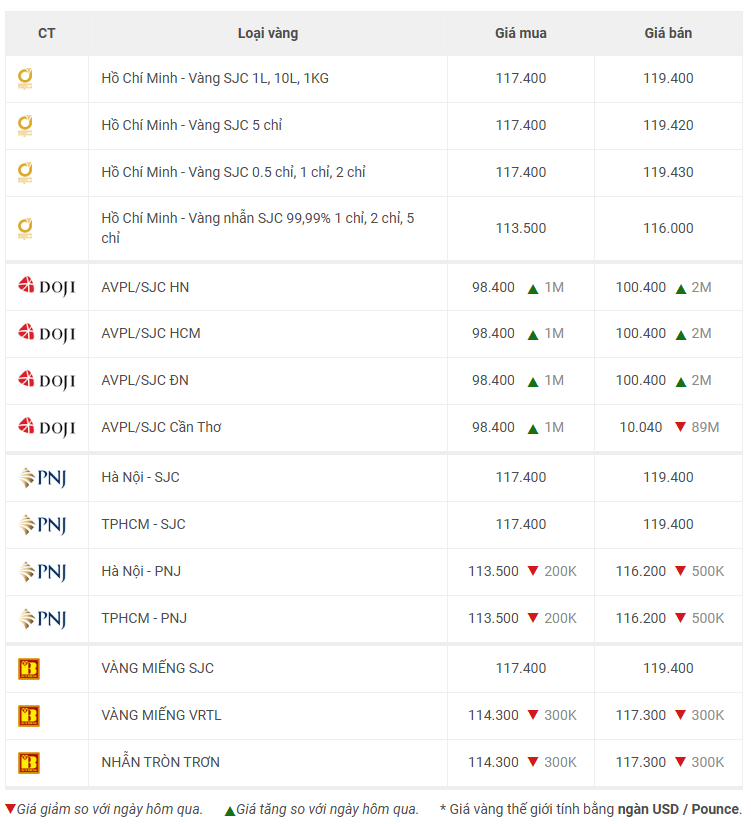Click green up arrow in AVPL/SJC HN buy price
This screenshot has width=751, height=824.
(533, 289)
